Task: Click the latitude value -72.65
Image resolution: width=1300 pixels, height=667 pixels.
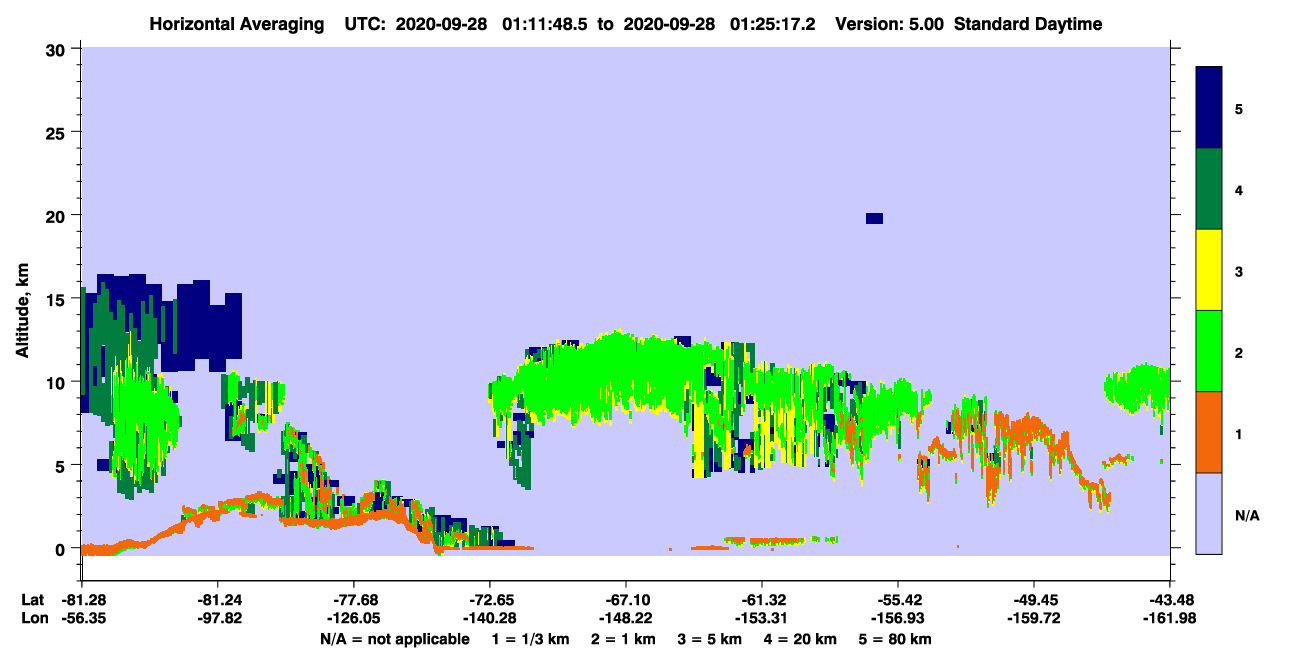Action: pyautogui.click(x=489, y=600)
